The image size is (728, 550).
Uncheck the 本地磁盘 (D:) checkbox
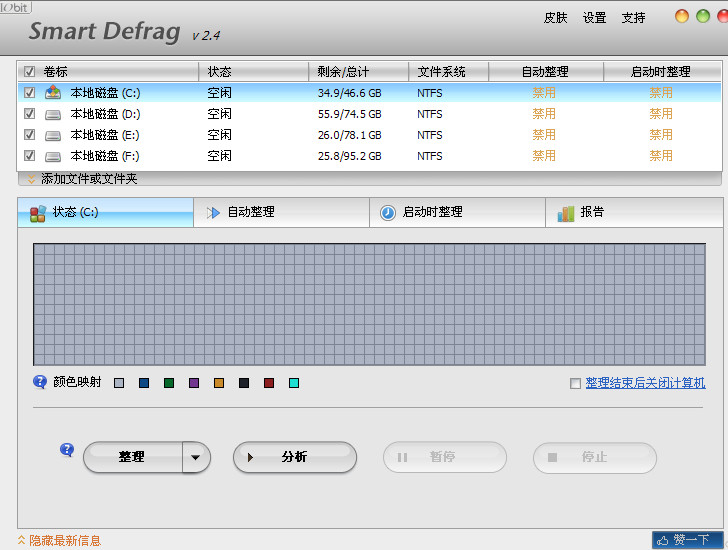click(x=29, y=113)
